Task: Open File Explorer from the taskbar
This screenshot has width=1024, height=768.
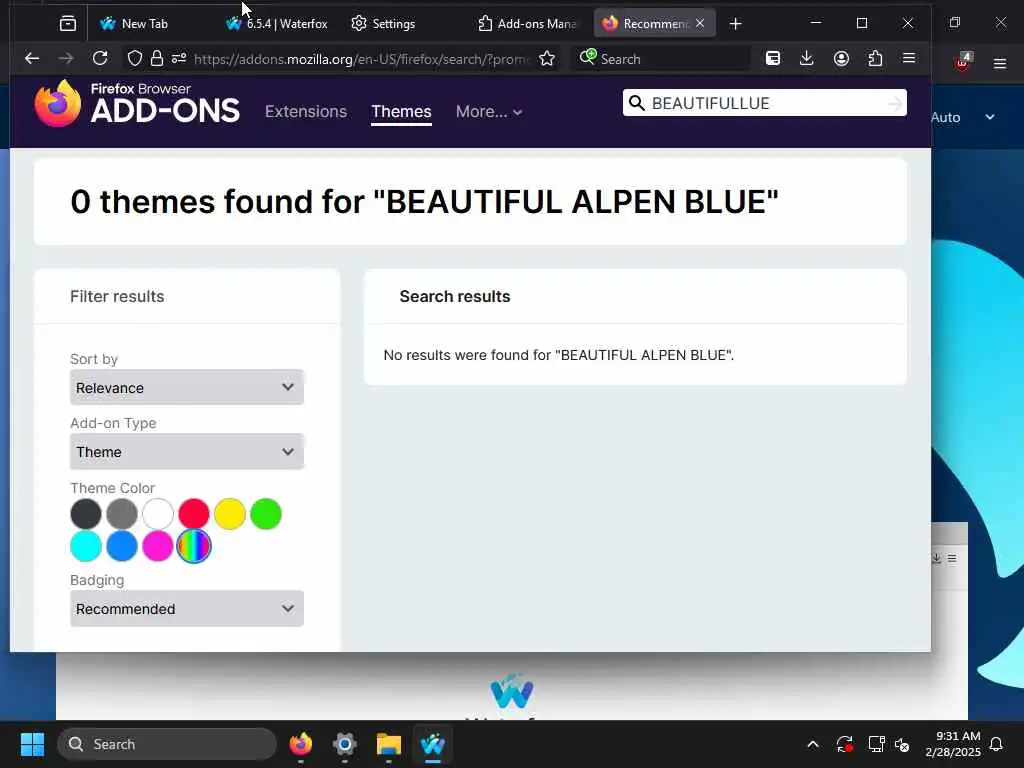Action: click(x=389, y=744)
